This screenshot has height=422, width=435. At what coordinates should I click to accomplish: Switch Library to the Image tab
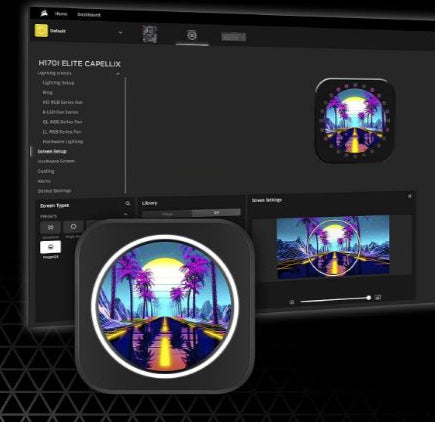click(167, 214)
